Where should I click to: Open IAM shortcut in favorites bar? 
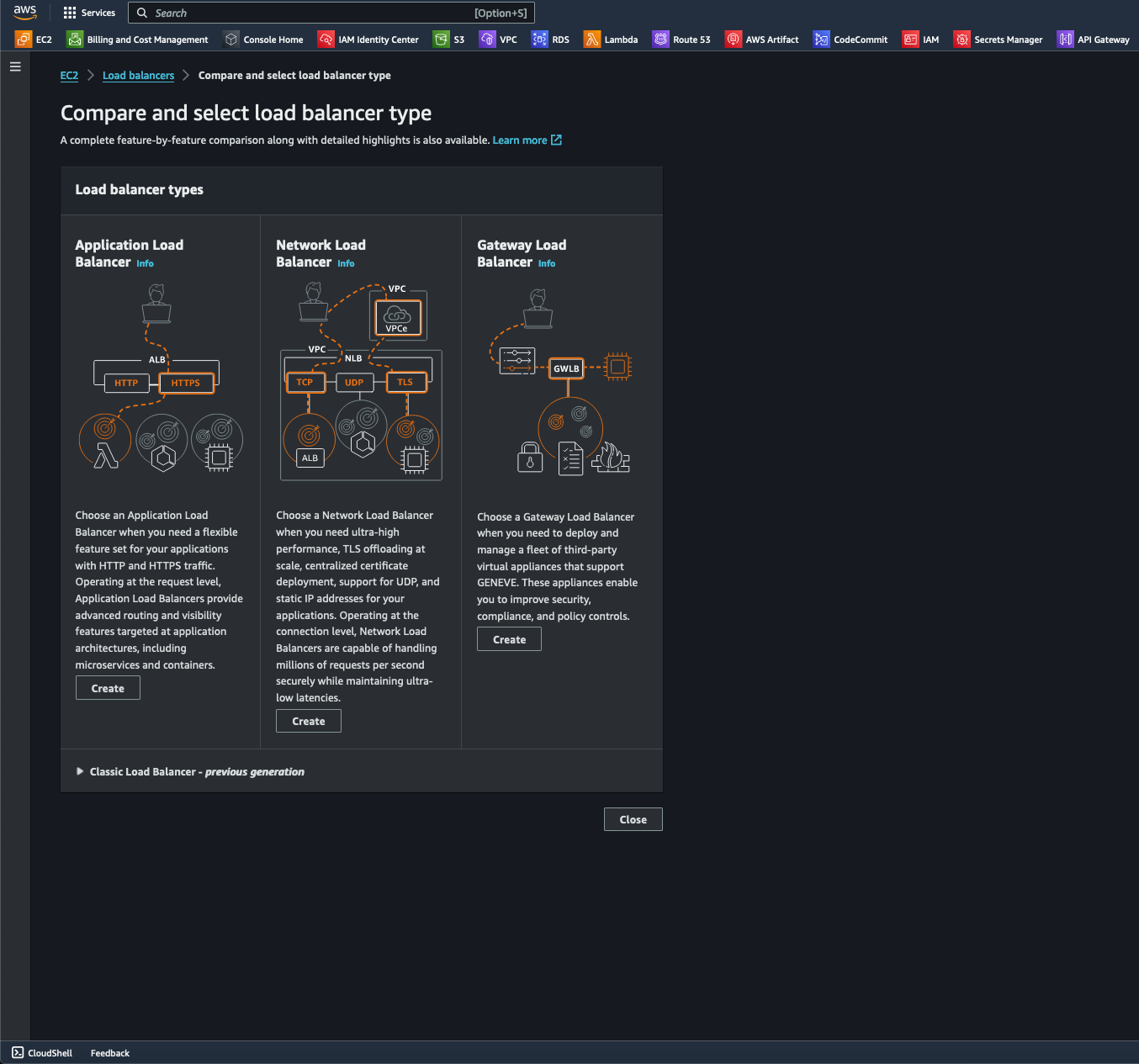(x=920, y=40)
